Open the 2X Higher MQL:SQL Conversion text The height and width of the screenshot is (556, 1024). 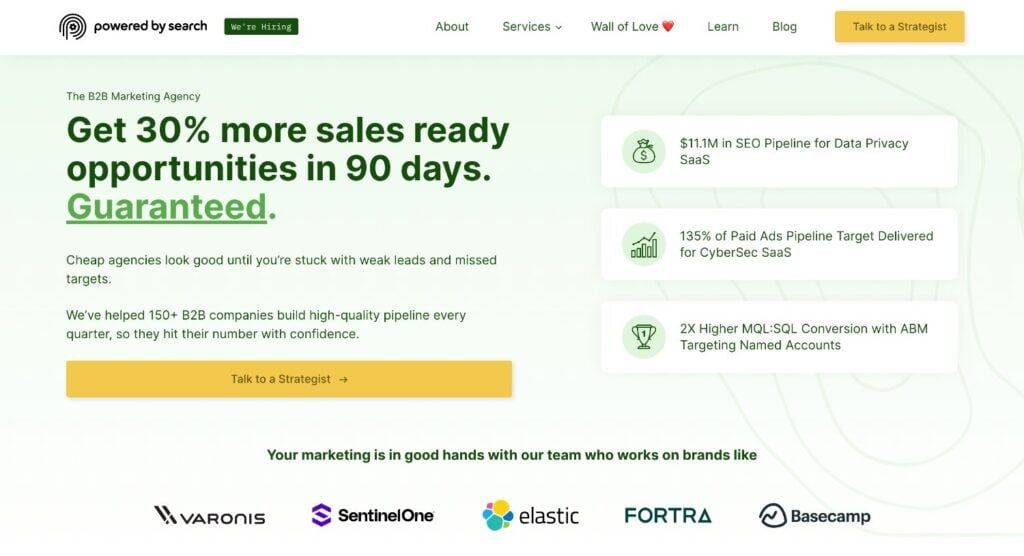pyautogui.click(x=804, y=337)
